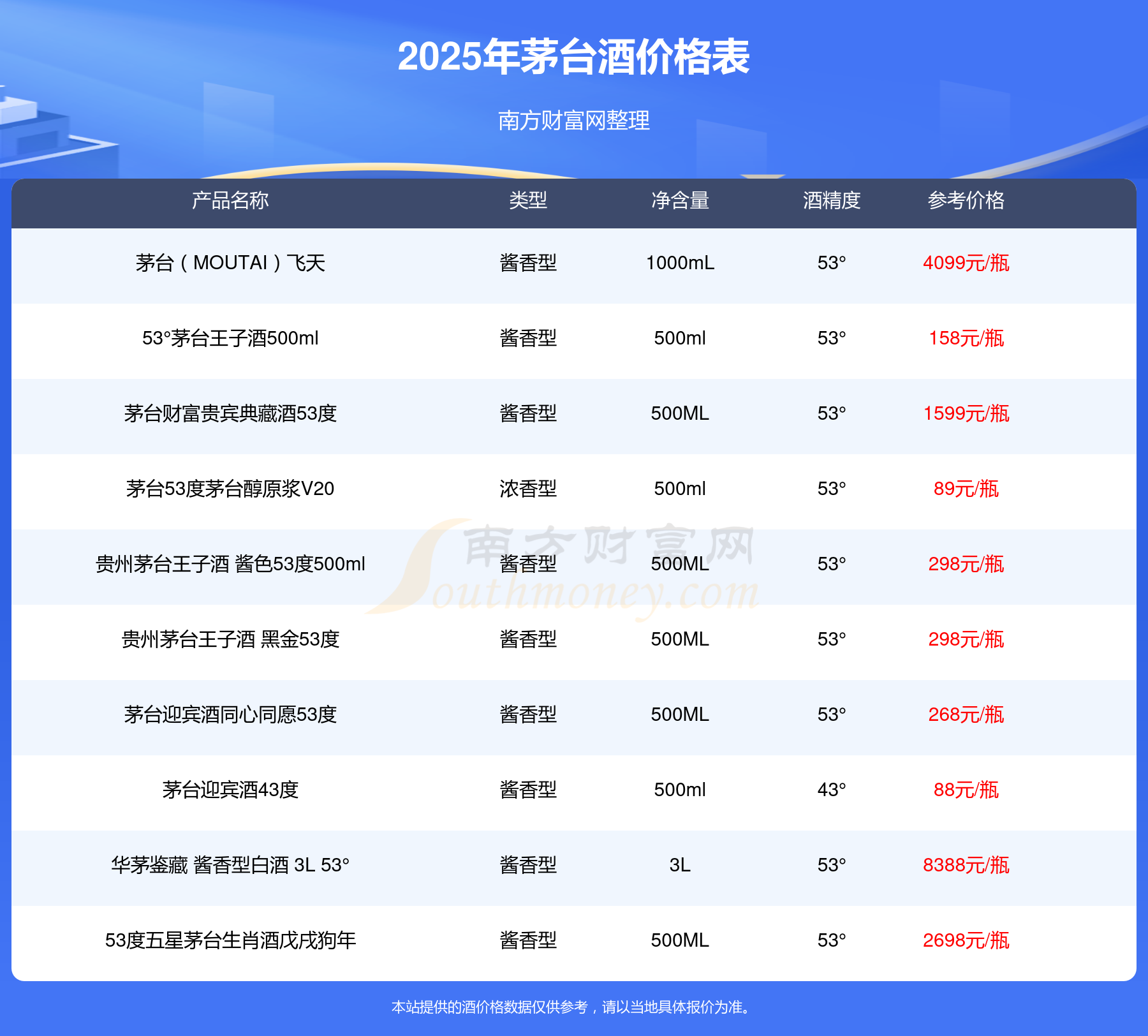
Task: Select product name "贵州茅台王子酒 黑金53度"
Action: pyautogui.click(x=230, y=639)
